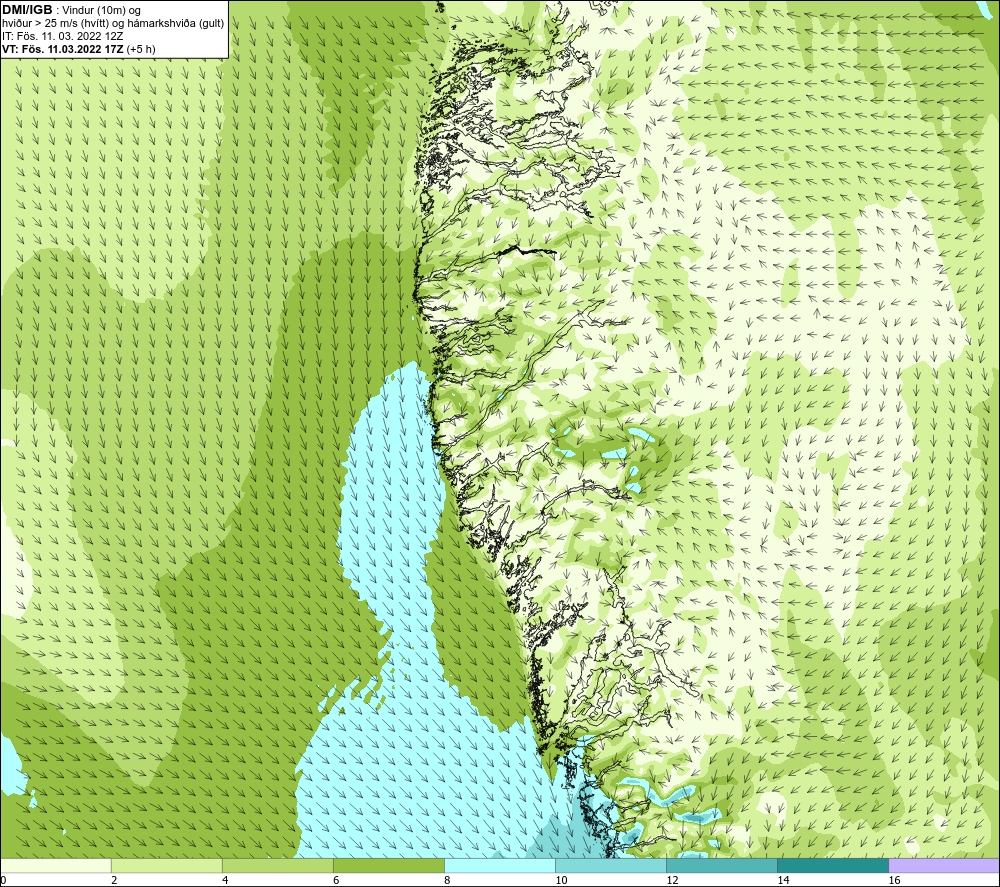Click the '(+5 h)' forecast offset text

click(141, 49)
